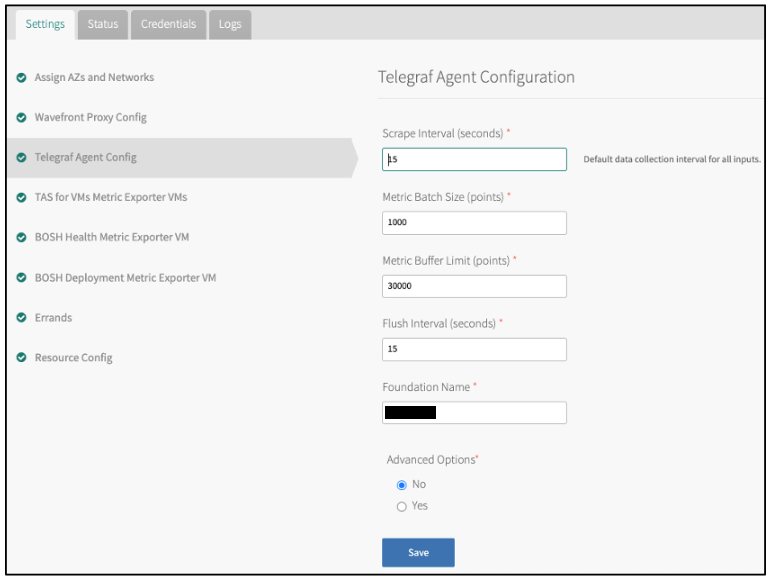Viewport: 768px width, 578px height.
Task: Select the Settings tab
Action: point(46,25)
